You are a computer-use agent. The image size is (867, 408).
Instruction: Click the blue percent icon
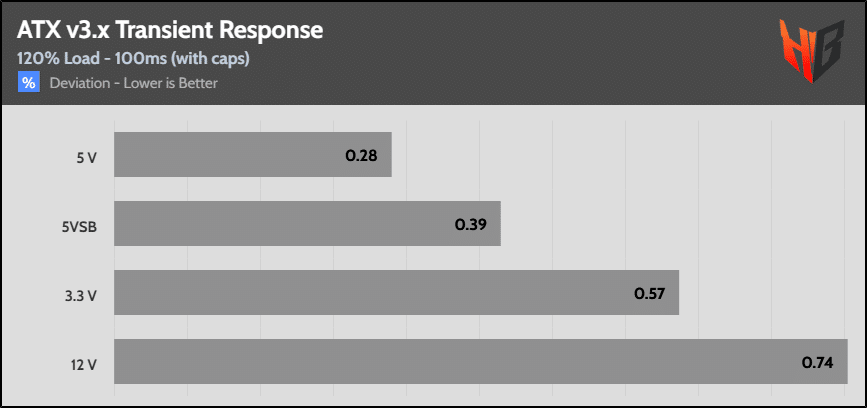29,82
